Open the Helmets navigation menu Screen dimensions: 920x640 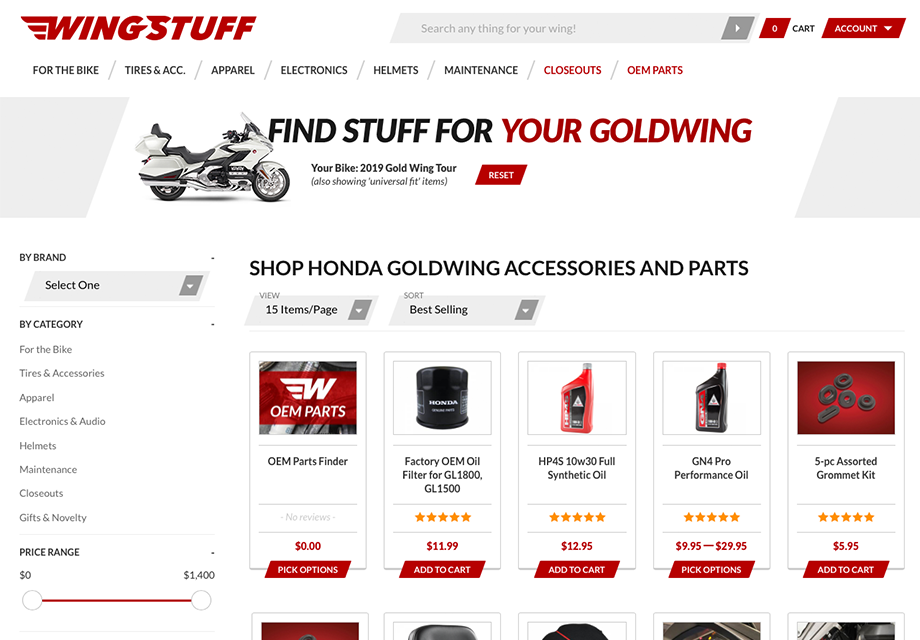(395, 70)
